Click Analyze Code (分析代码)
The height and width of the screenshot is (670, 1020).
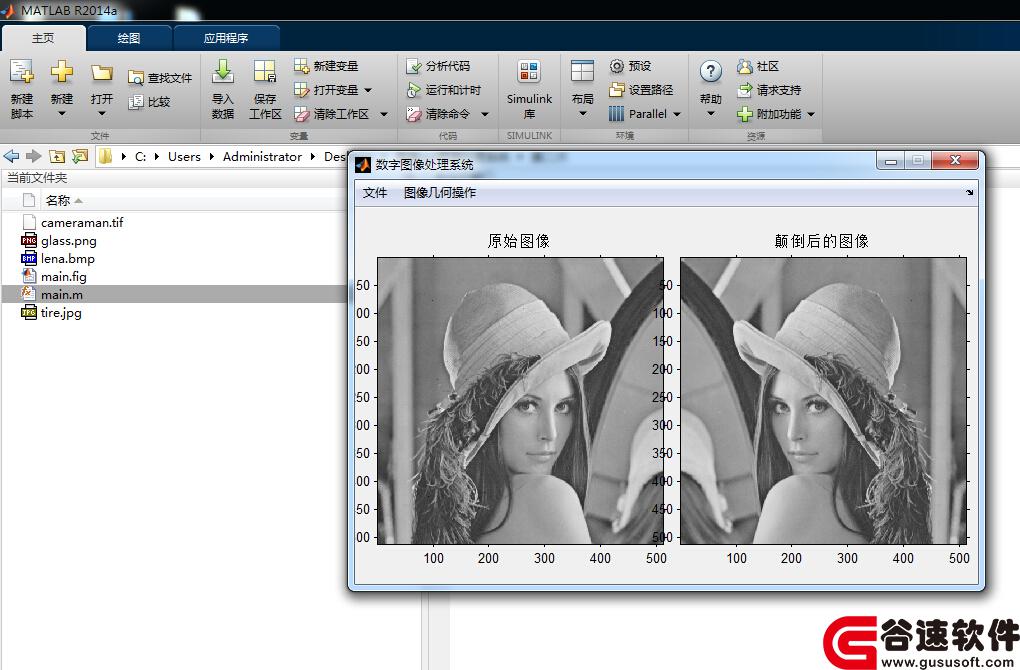click(x=438, y=66)
